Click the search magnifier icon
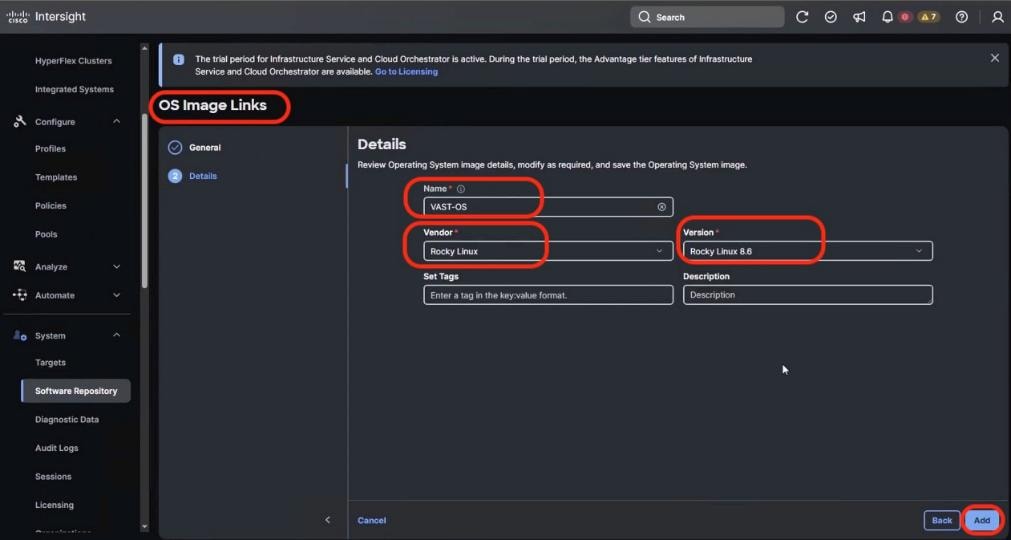The width and height of the screenshot is (1011, 540). point(644,17)
